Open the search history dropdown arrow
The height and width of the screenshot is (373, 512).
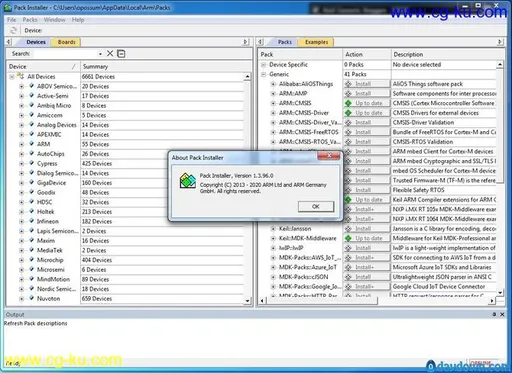click(100, 54)
